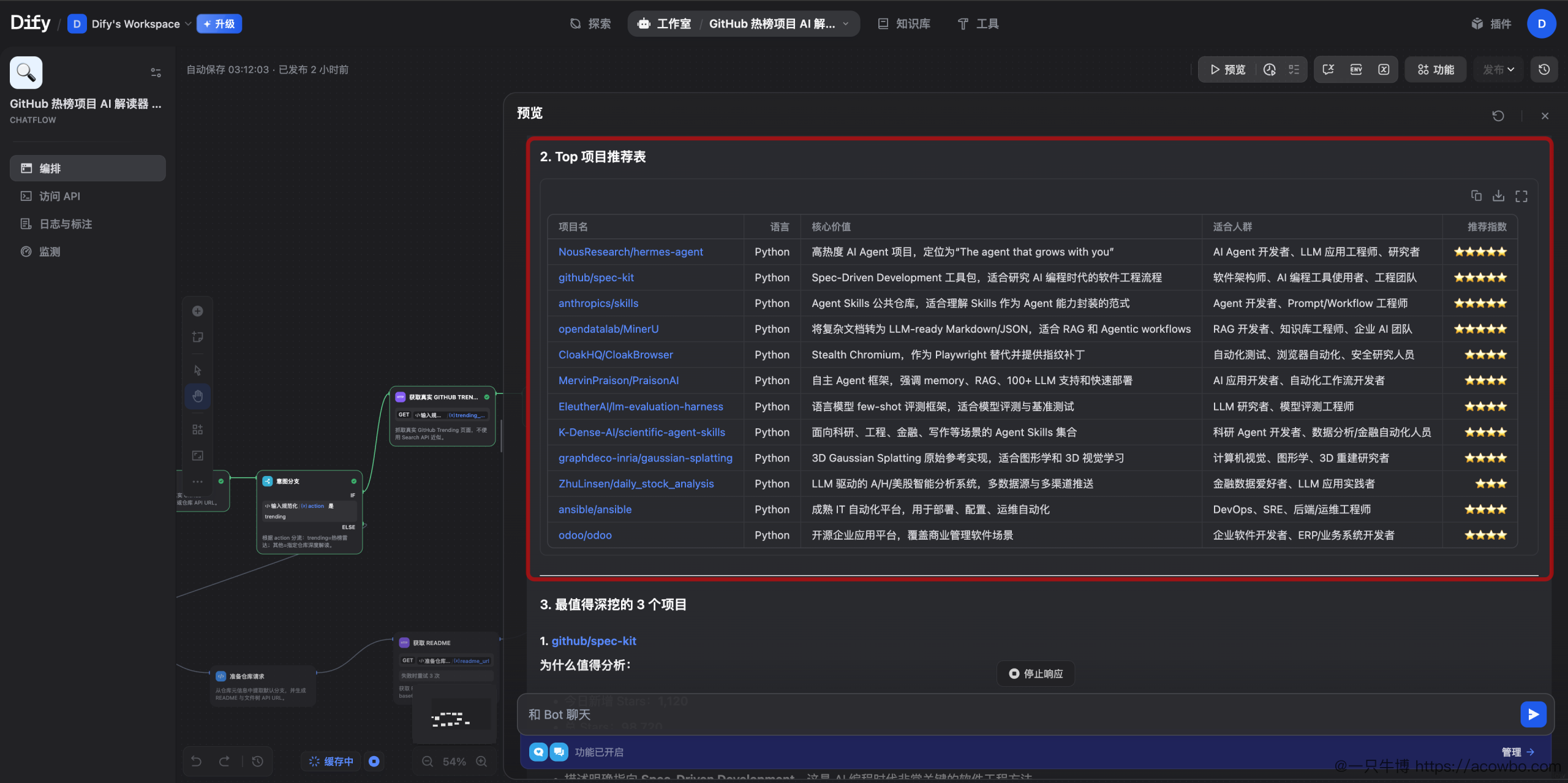The width and height of the screenshot is (1568, 783).
Task: Zoom out the canvas
Action: tap(428, 761)
